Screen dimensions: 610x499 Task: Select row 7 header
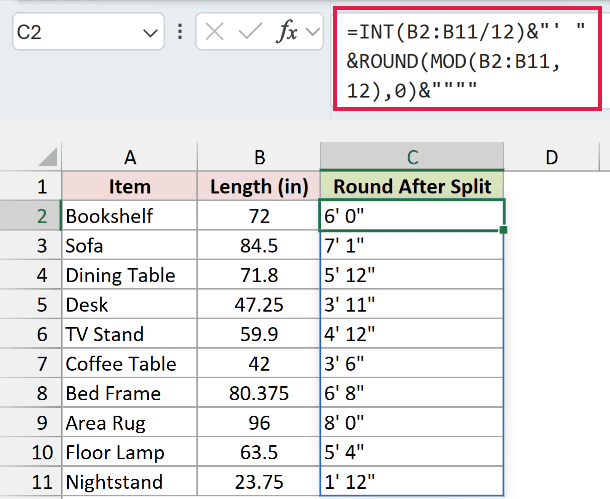click(x=31, y=364)
